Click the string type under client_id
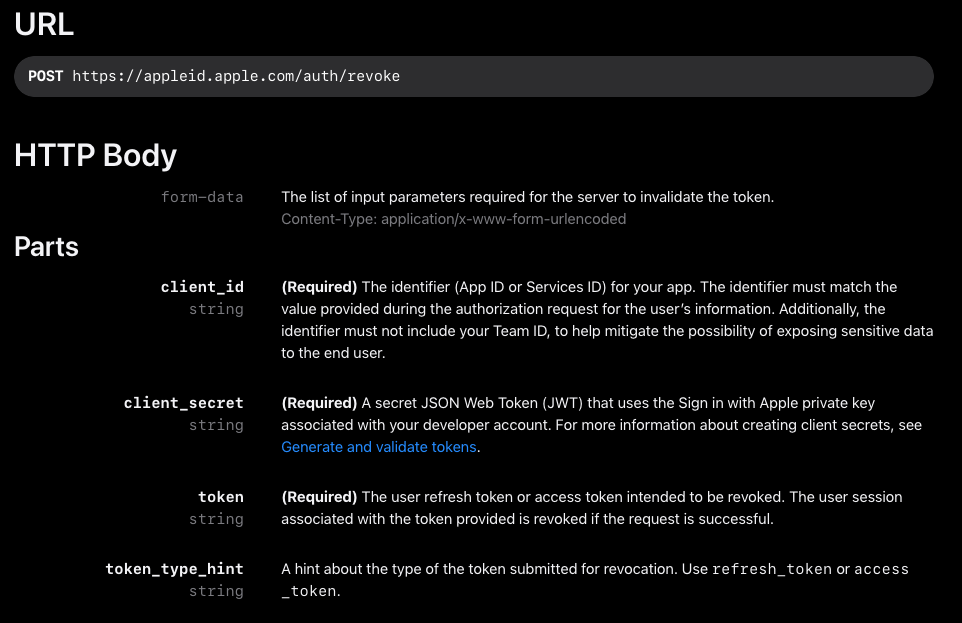This screenshot has width=962, height=623. tap(216, 309)
